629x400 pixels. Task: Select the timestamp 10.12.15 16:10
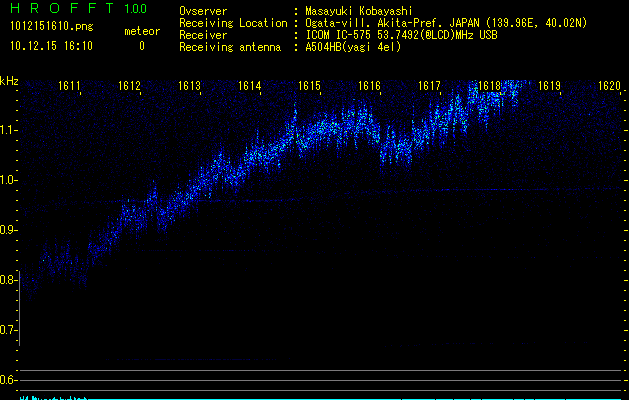point(51,46)
